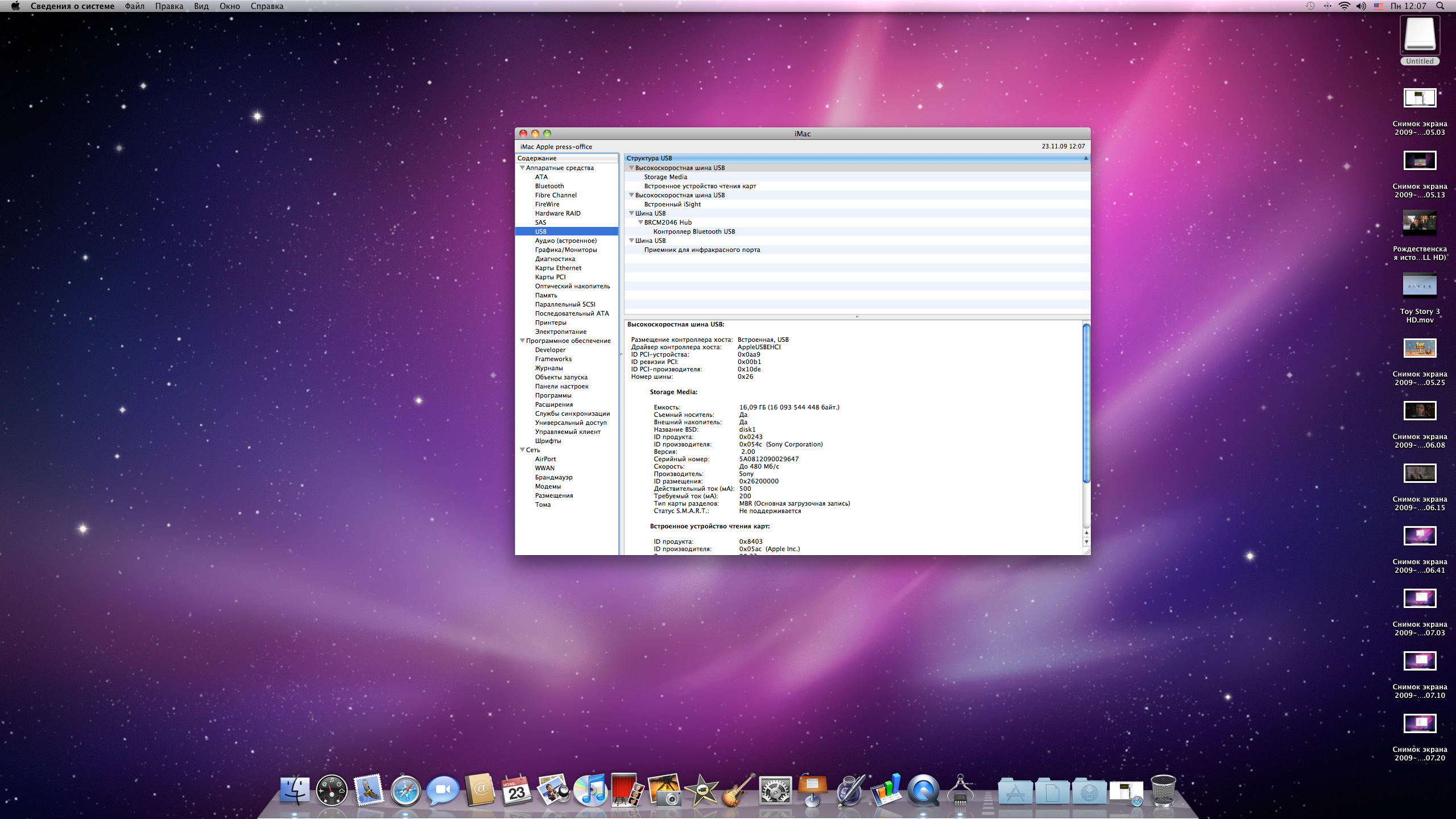
Task: Select Рождественская история movie file on desktop
Action: tap(1420, 236)
